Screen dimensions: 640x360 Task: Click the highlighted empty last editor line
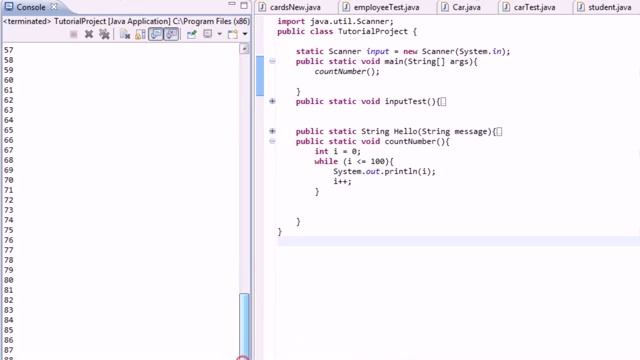[458, 242]
